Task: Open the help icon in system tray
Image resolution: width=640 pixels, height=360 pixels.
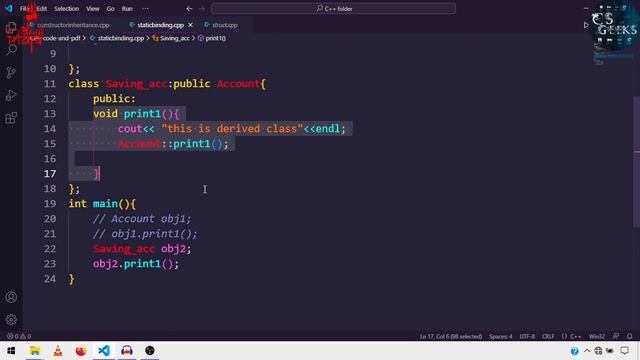Action: (x=574, y=351)
